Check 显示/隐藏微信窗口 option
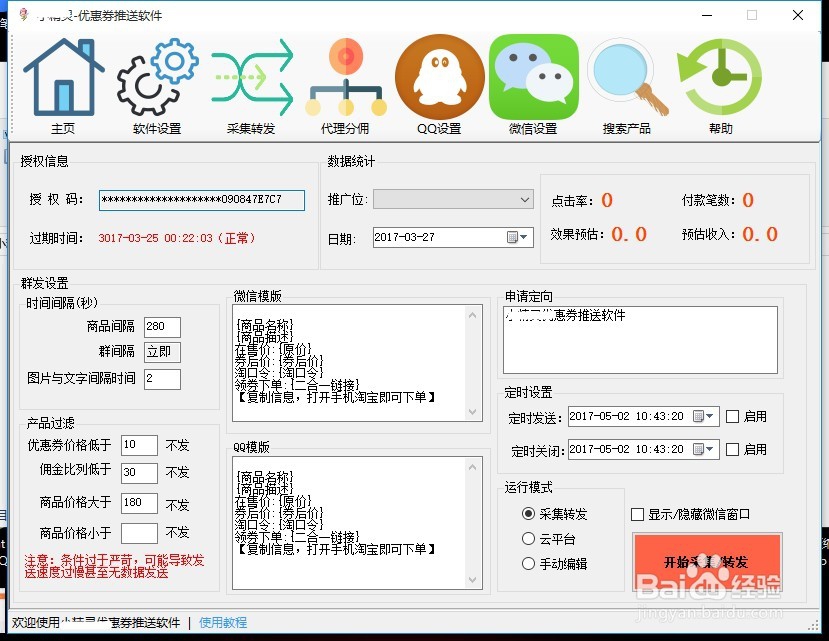Viewport: 829px width, 641px height. tap(636, 513)
